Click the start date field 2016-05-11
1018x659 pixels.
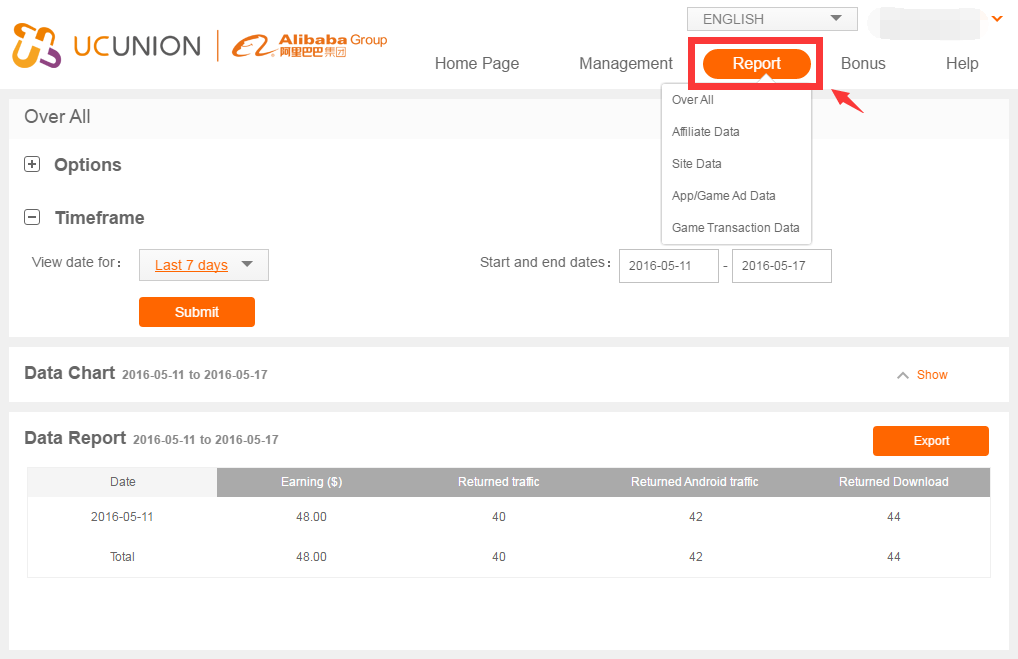(668, 266)
